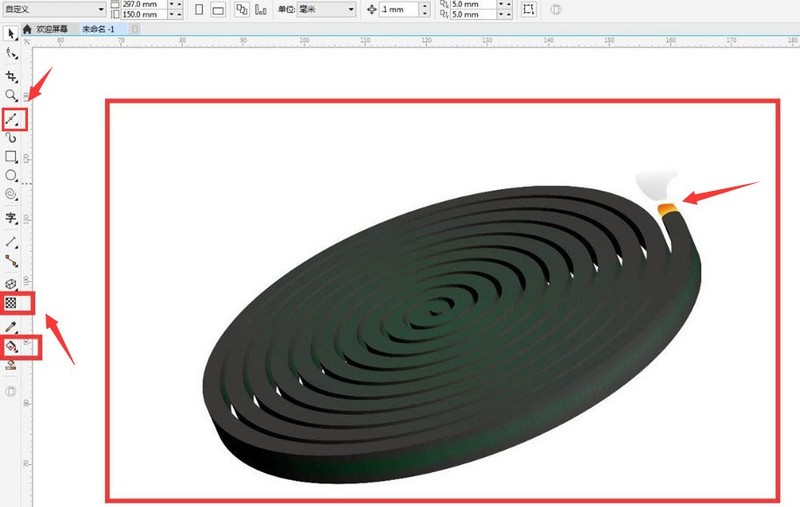
Task: Select the Crop tool
Action: click(x=11, y=77)
